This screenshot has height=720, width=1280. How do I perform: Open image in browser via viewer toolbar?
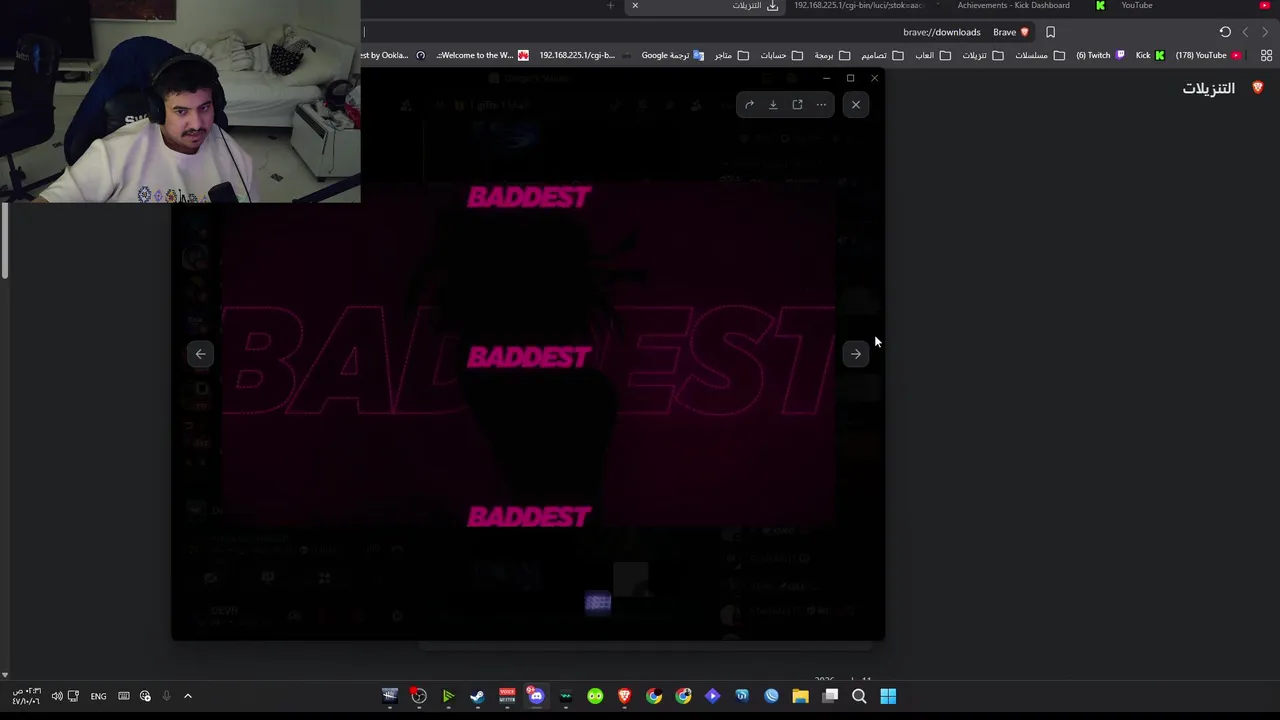coord(797,105)
